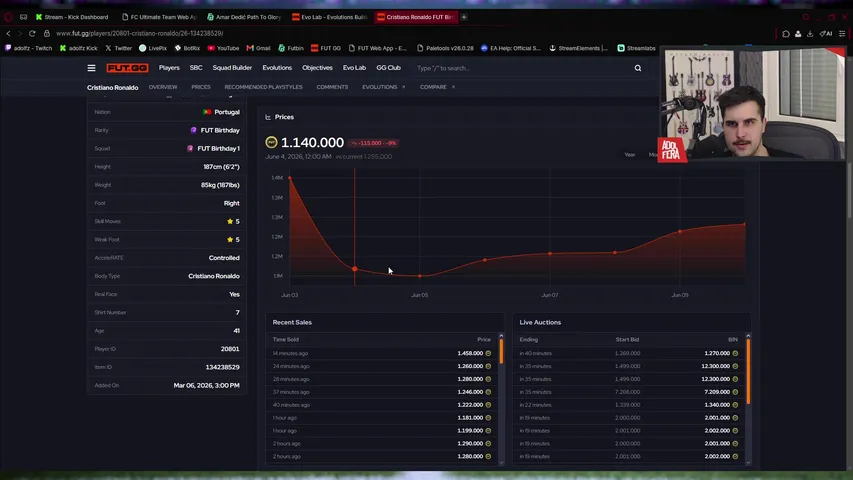Reload the page with the refresh icon

pos(32,33)
